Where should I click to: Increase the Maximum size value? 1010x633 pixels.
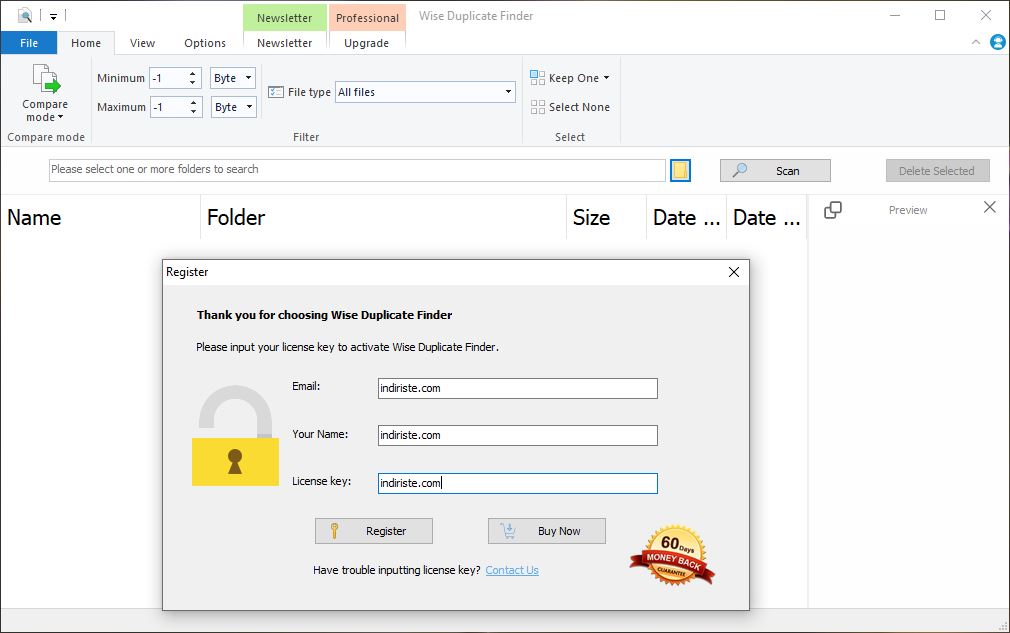point(193,102)
